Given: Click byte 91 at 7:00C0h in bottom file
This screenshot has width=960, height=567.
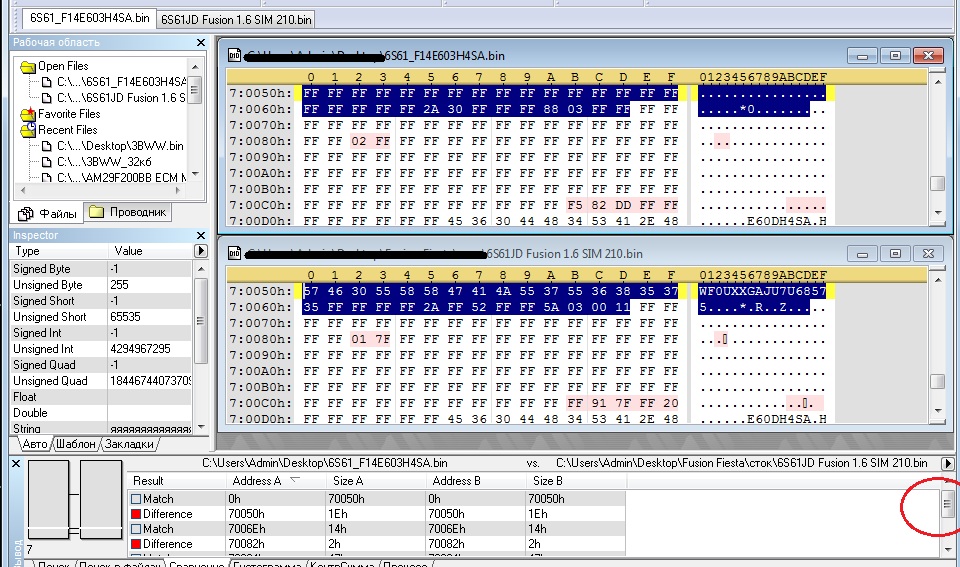Looking at the screenshot, I should pos(599,404).
